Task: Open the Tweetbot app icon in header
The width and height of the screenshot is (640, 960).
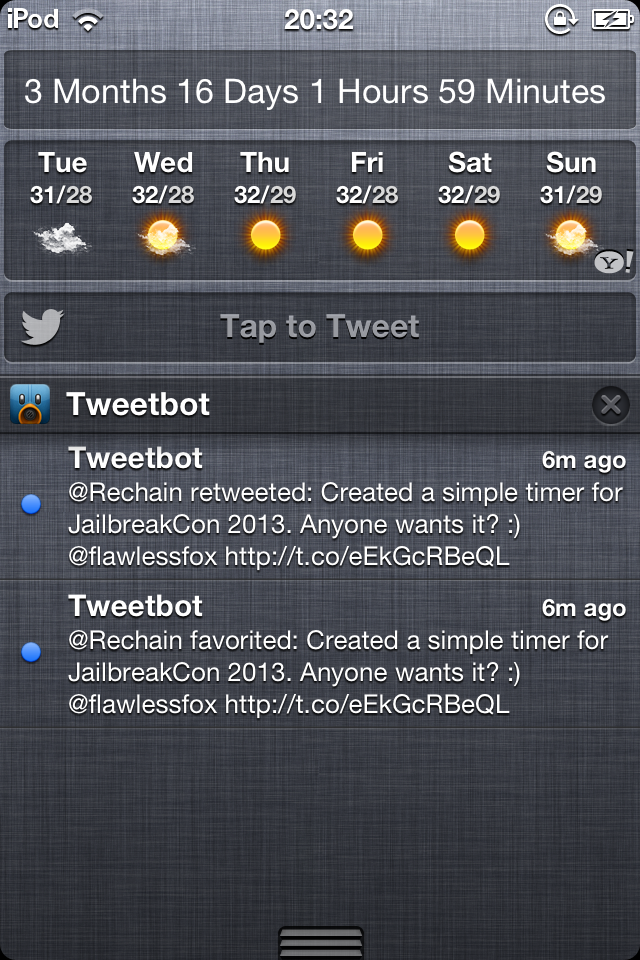Action: pos(30,404)
